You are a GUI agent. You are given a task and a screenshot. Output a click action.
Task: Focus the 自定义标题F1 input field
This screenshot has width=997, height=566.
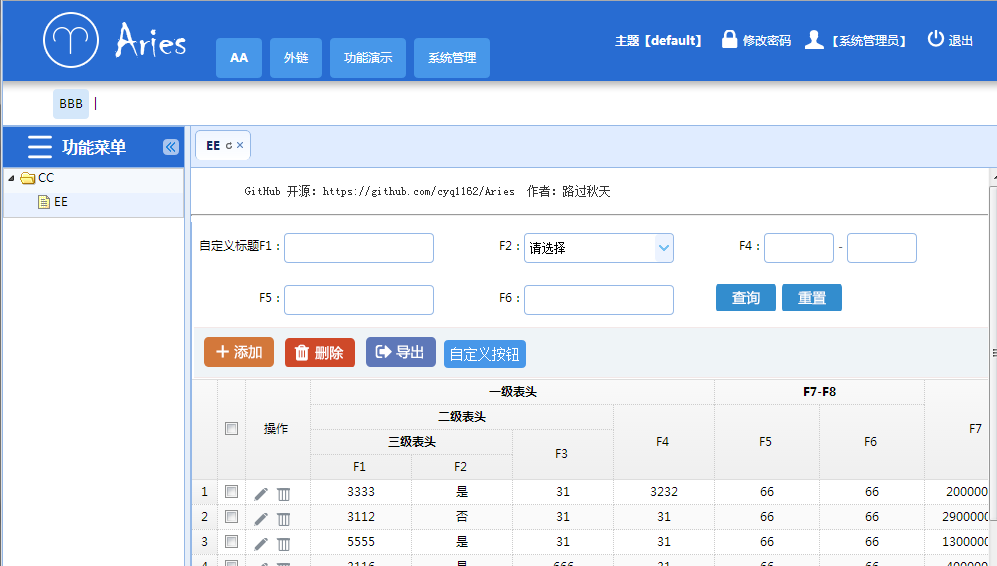(x=359, y=248)
